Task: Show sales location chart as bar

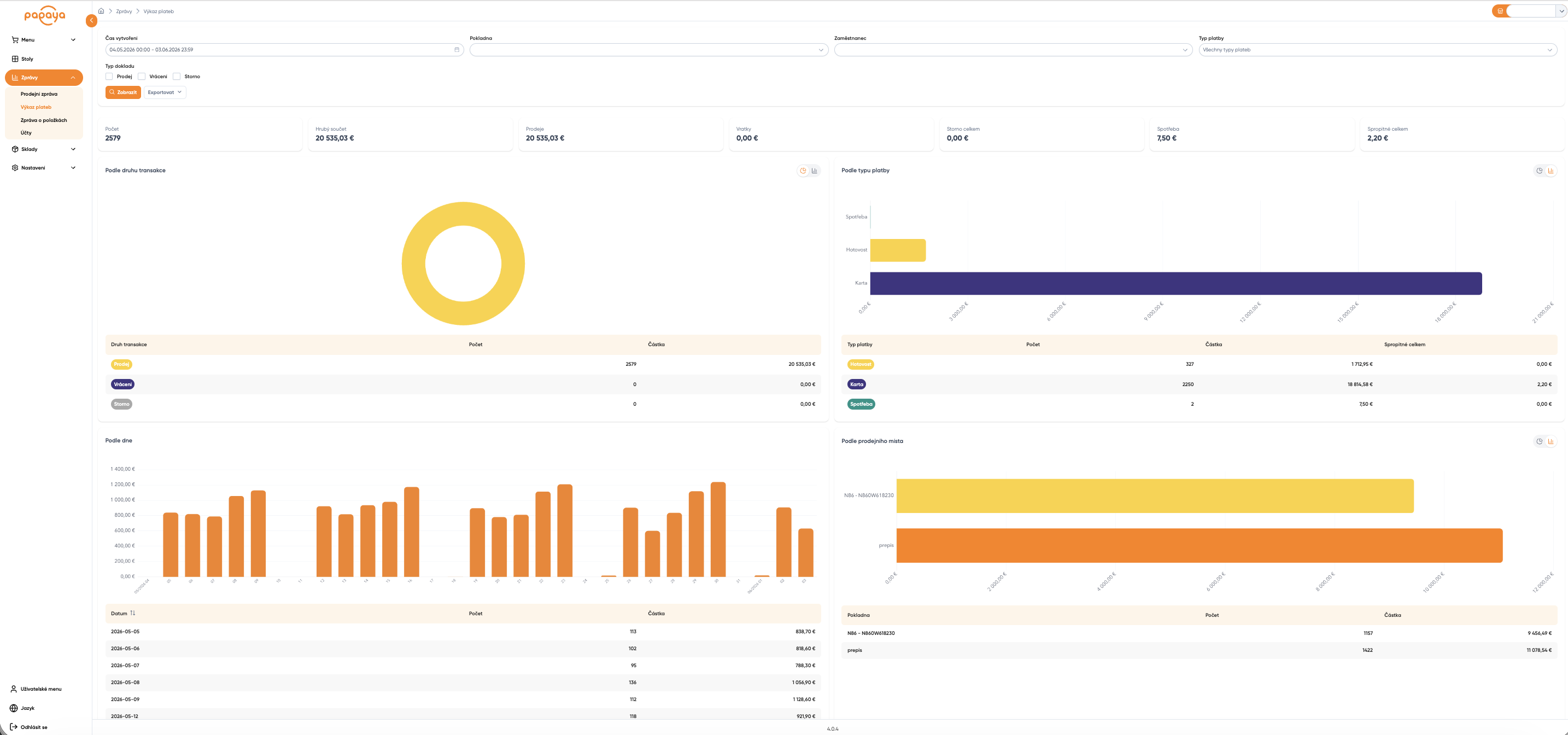Action: (1551, 441)
